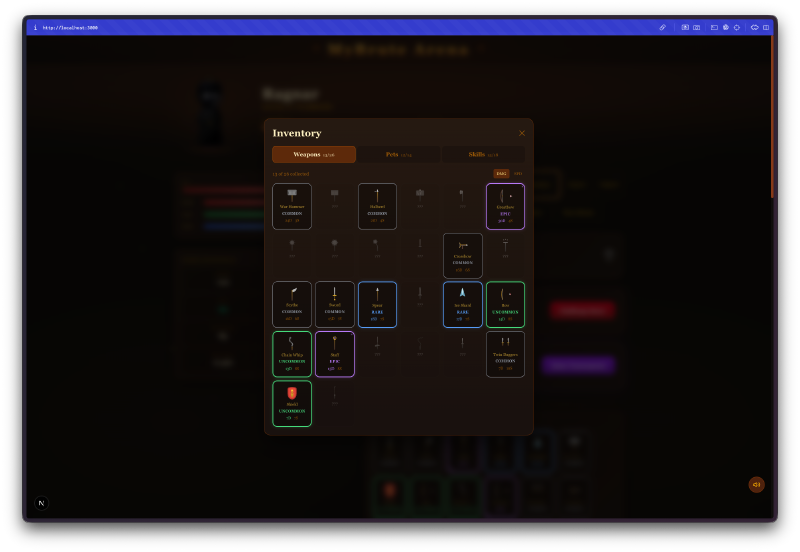Pick the red Shield item card
The width and height of the screenshot is (800, 552).
tap(292, 403)
